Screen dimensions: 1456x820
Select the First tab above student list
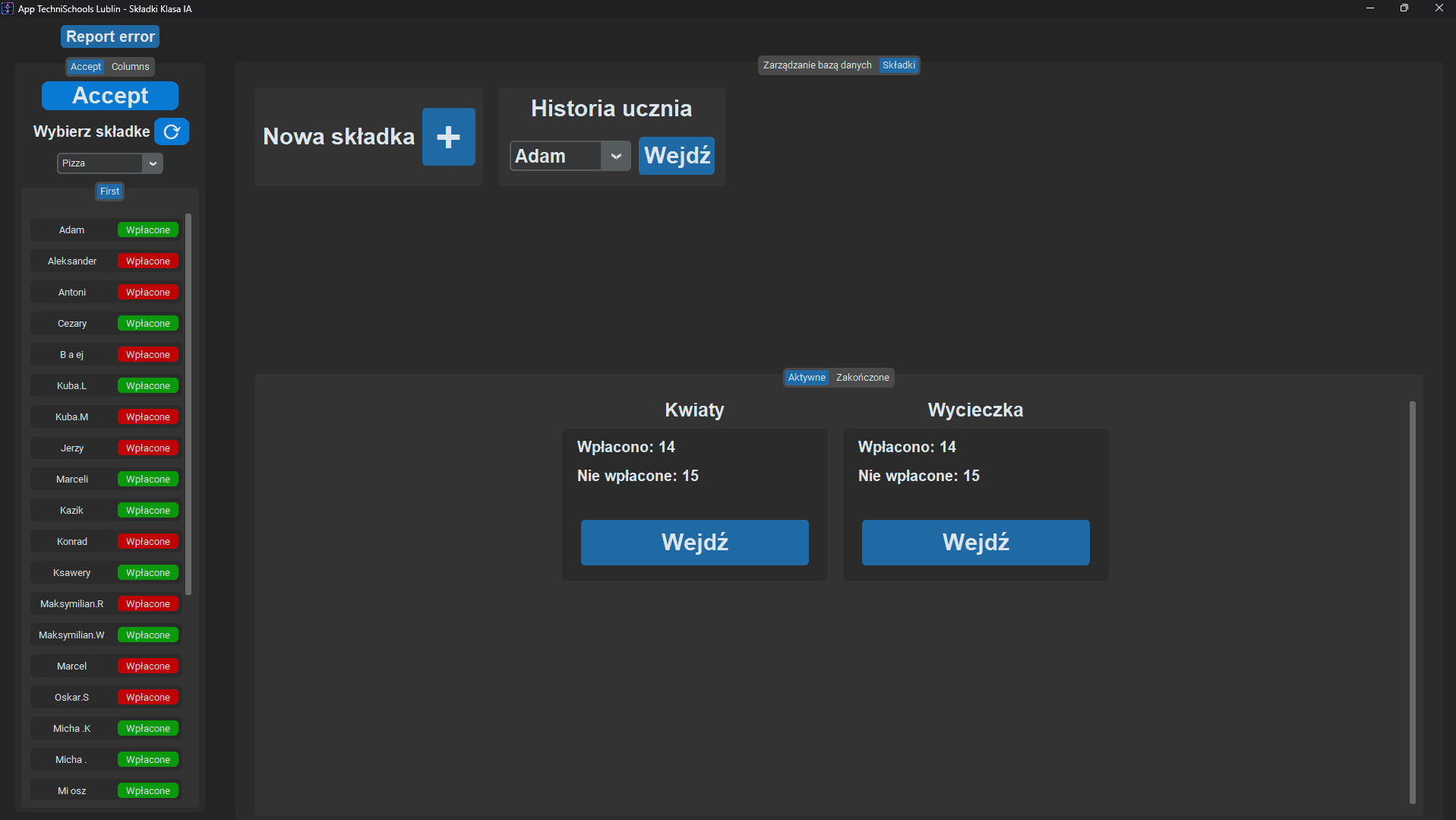click(109, 192)
